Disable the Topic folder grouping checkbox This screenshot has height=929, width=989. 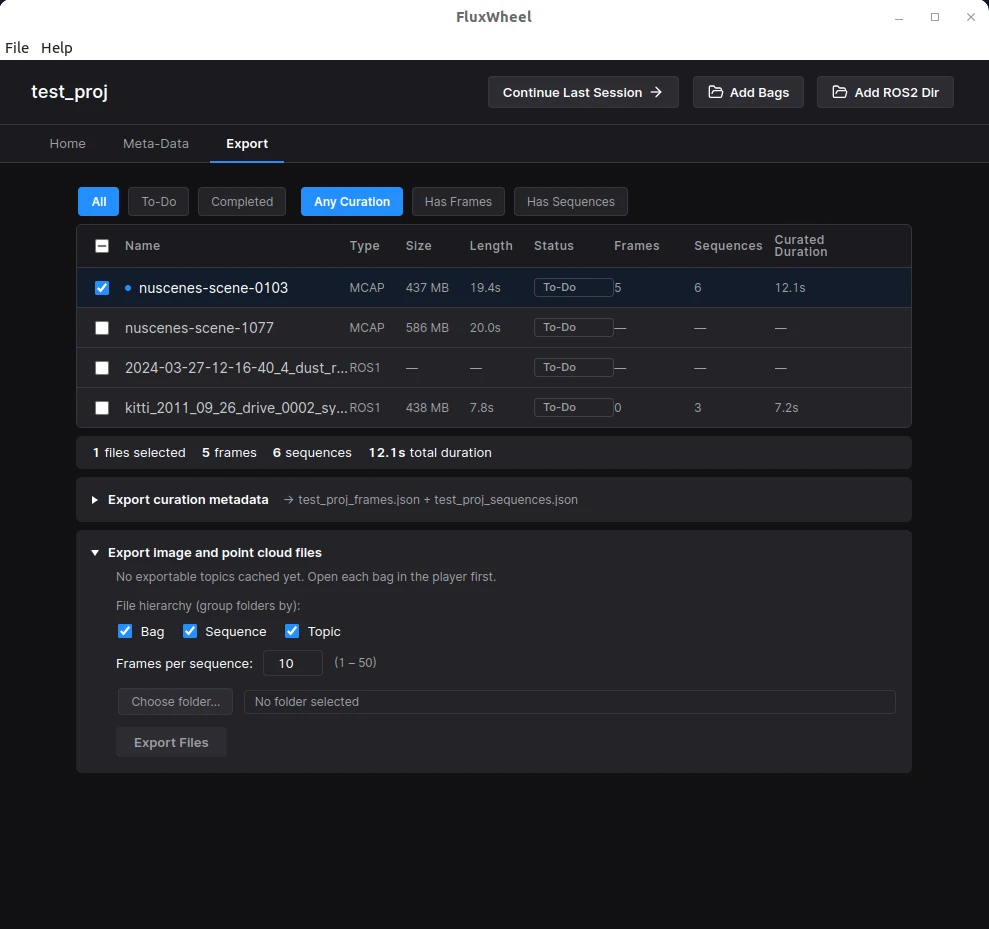(292, 631)
